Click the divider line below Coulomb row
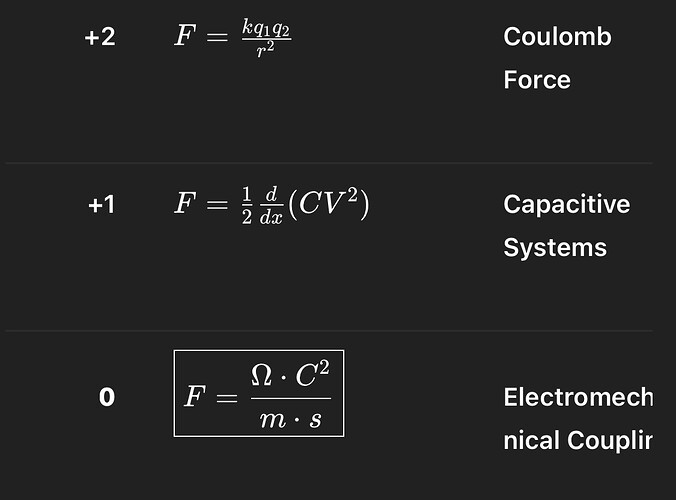Viewport: 676px width, 500px height. pyautogui.click(x=329, y=163)
